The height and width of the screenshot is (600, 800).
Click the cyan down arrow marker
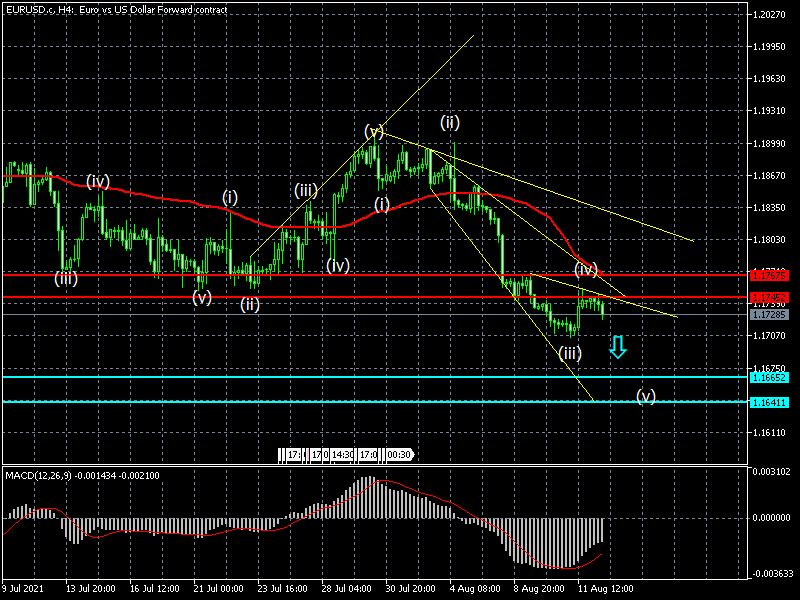[618, 347]
